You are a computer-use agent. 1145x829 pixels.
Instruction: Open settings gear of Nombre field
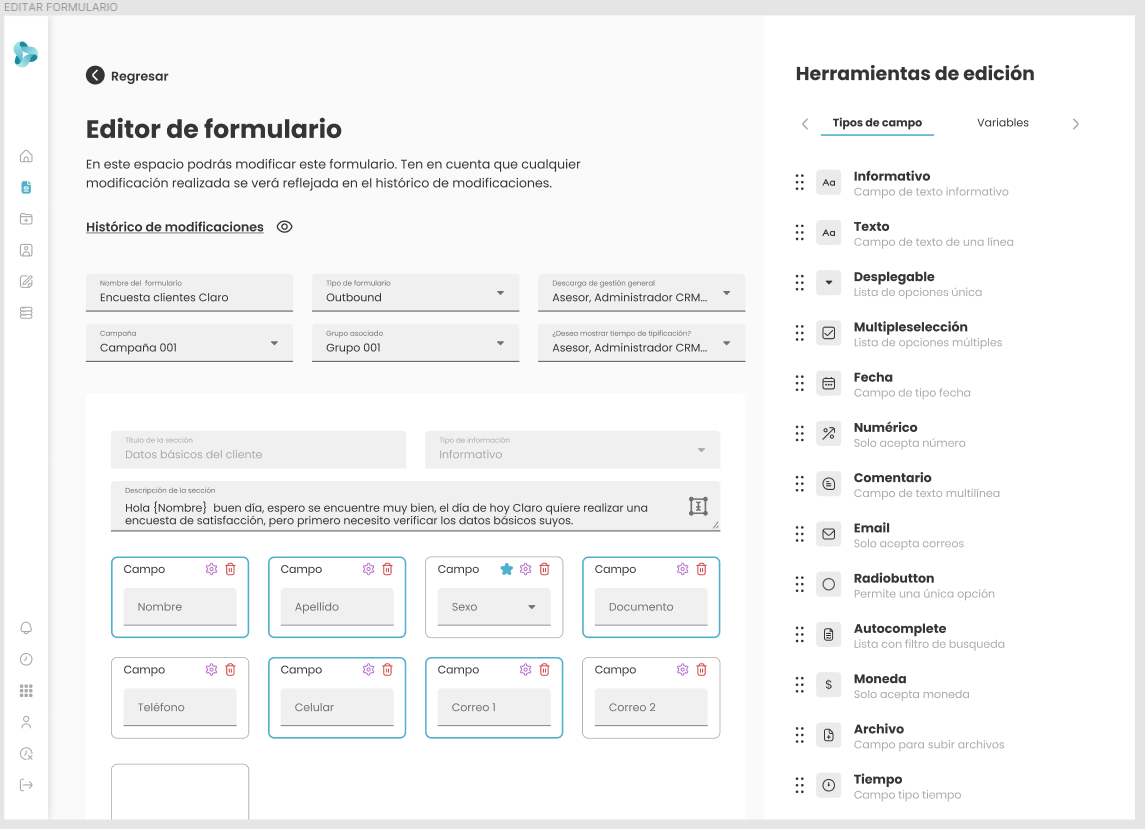(212, 569)
